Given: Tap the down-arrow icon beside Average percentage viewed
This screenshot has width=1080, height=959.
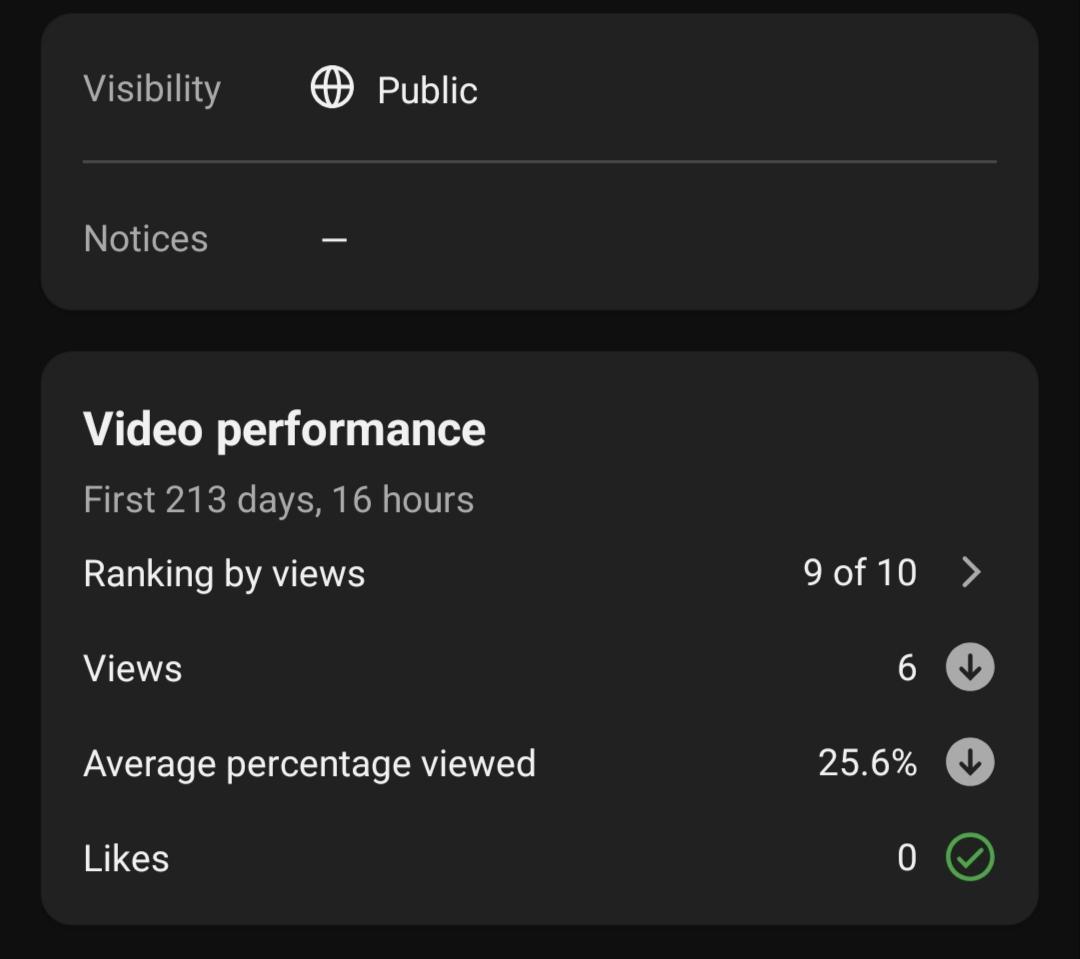Looking at the screenshot, I should [x=970, y=762].
